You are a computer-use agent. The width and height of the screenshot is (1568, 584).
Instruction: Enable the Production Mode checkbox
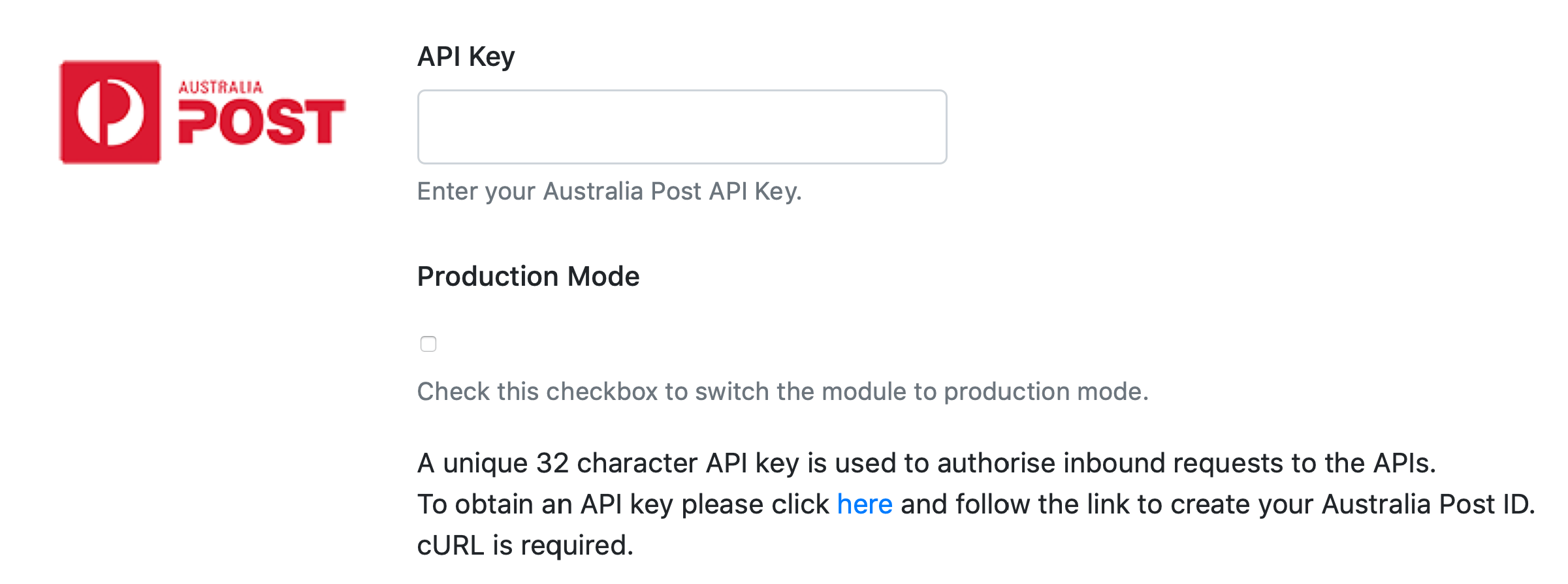[428, 344]
